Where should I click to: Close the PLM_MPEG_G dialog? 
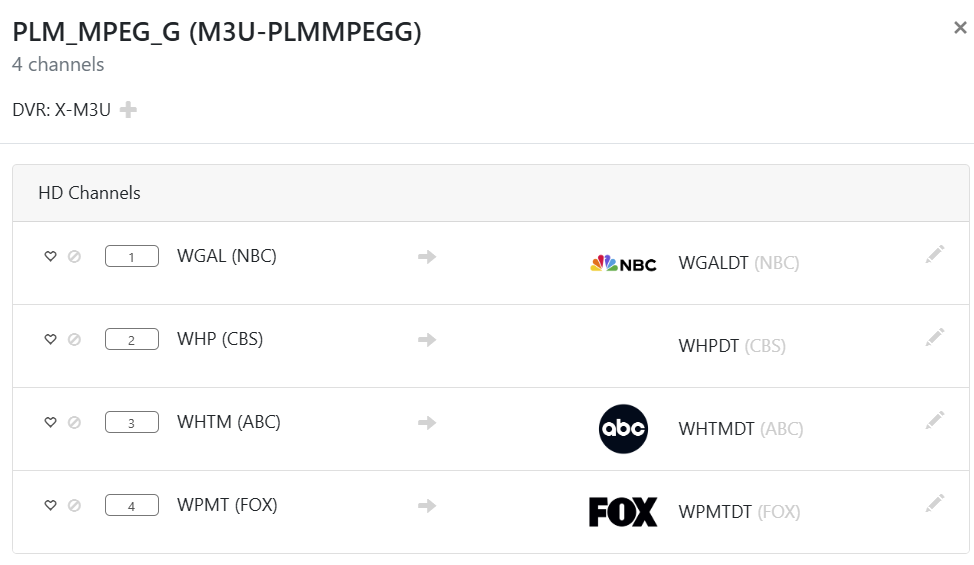[960, 28]
